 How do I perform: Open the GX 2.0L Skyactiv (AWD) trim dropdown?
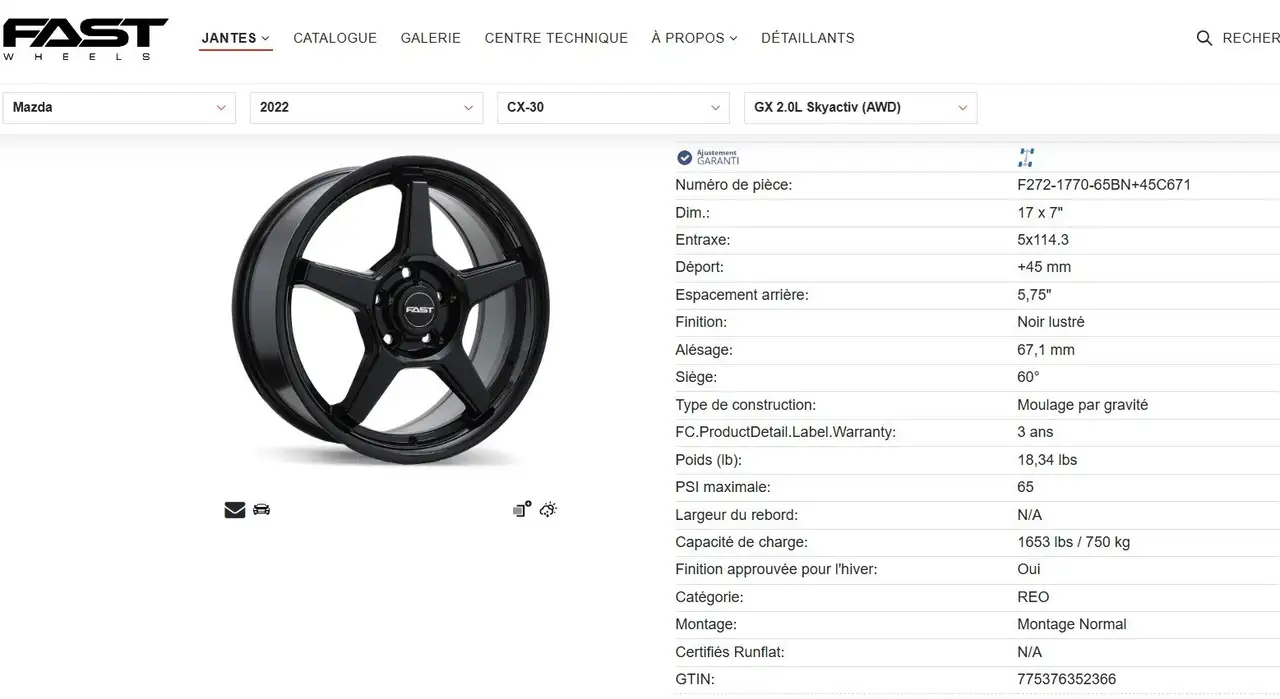click(x=860, y=107)
